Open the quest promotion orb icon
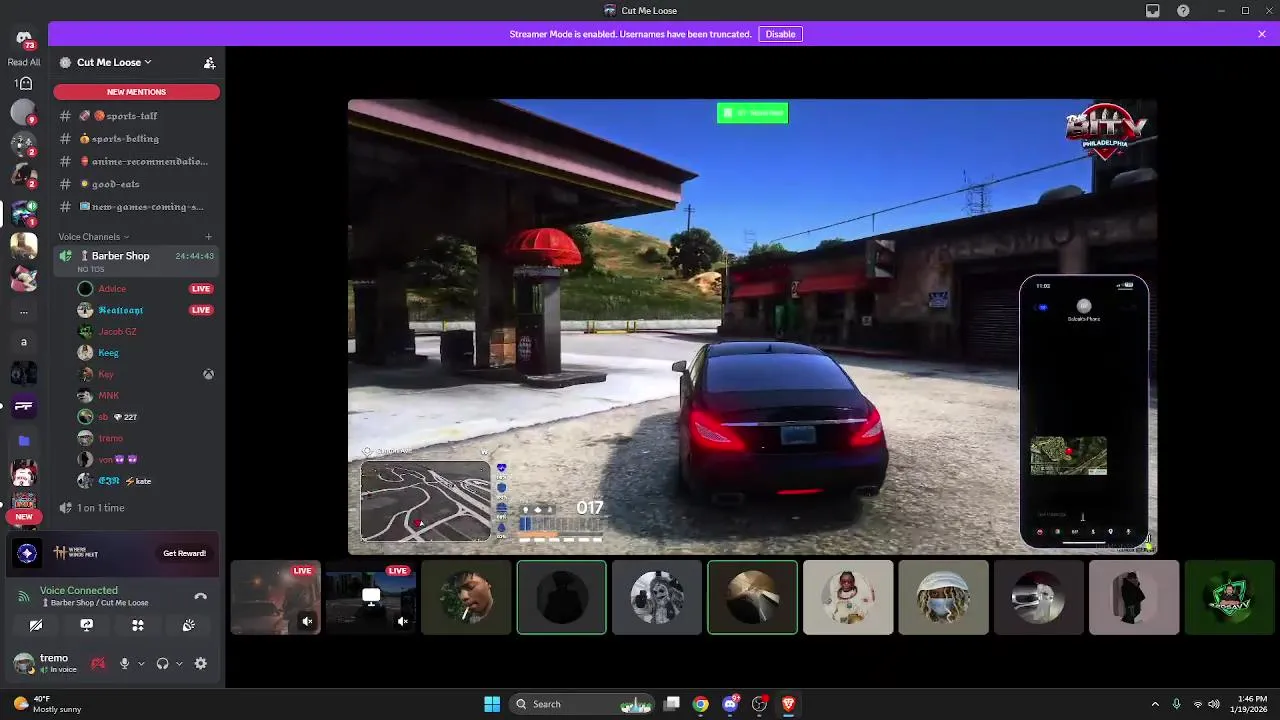The height and width of the screenshot is (720, 1280). point(28,553)
